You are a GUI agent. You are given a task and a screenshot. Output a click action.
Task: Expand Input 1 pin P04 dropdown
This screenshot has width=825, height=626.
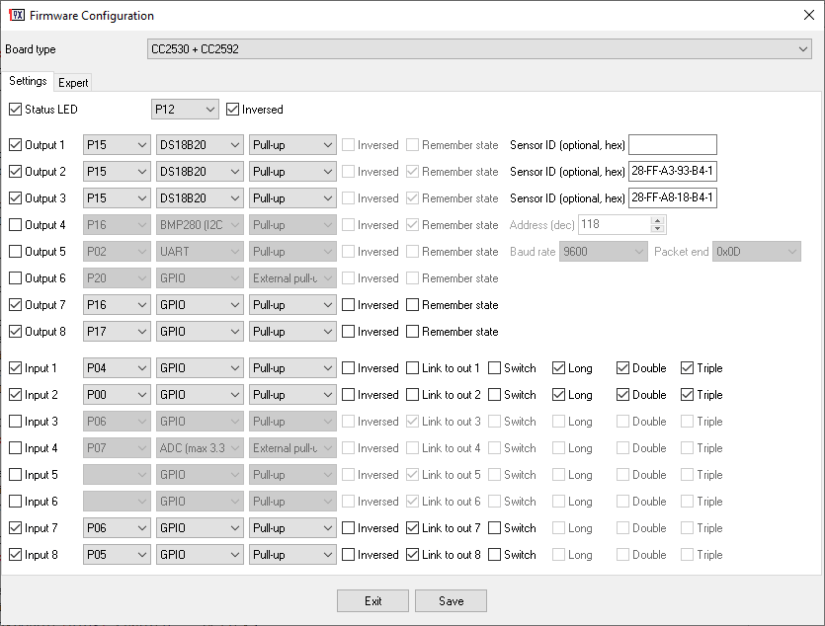tap(116, 368)
